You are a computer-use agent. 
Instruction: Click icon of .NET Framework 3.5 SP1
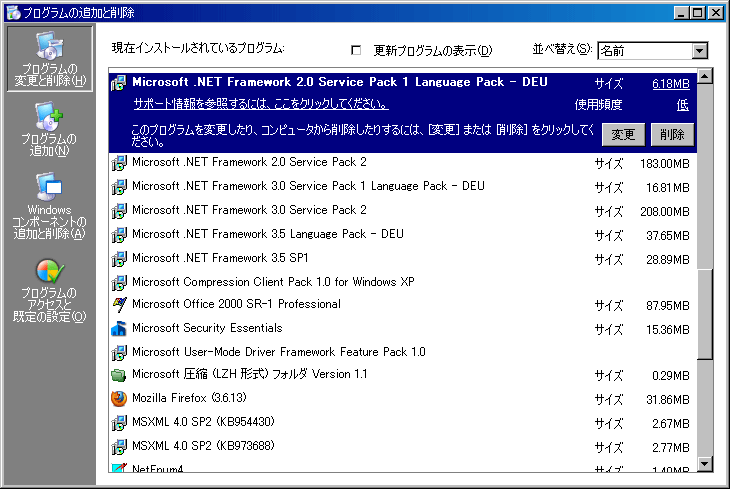119,259
